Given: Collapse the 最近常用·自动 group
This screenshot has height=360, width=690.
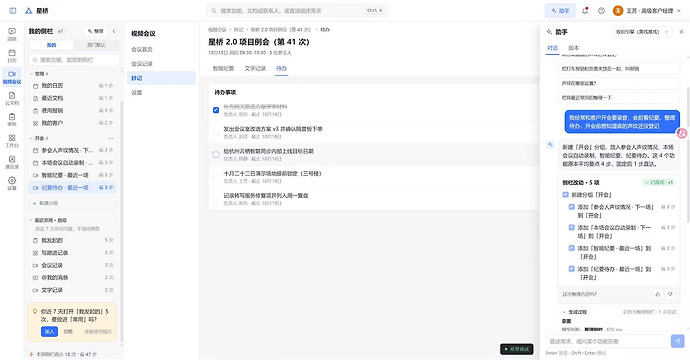Looking at the screenshot, I should (31, 220).
